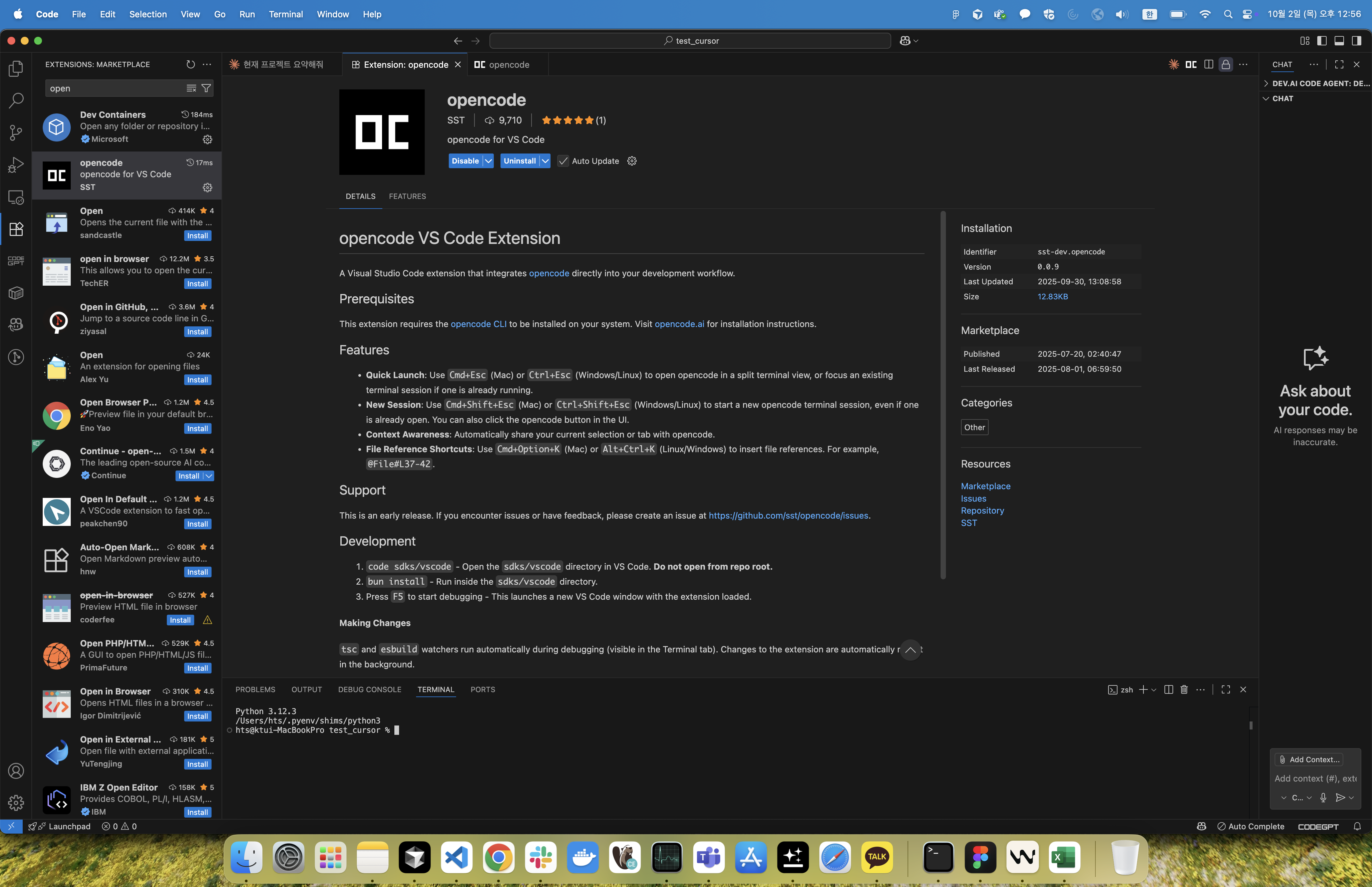Clear extensions search results
The width and height of the screenshot is (1372, 887).
[x=191, y=88]
